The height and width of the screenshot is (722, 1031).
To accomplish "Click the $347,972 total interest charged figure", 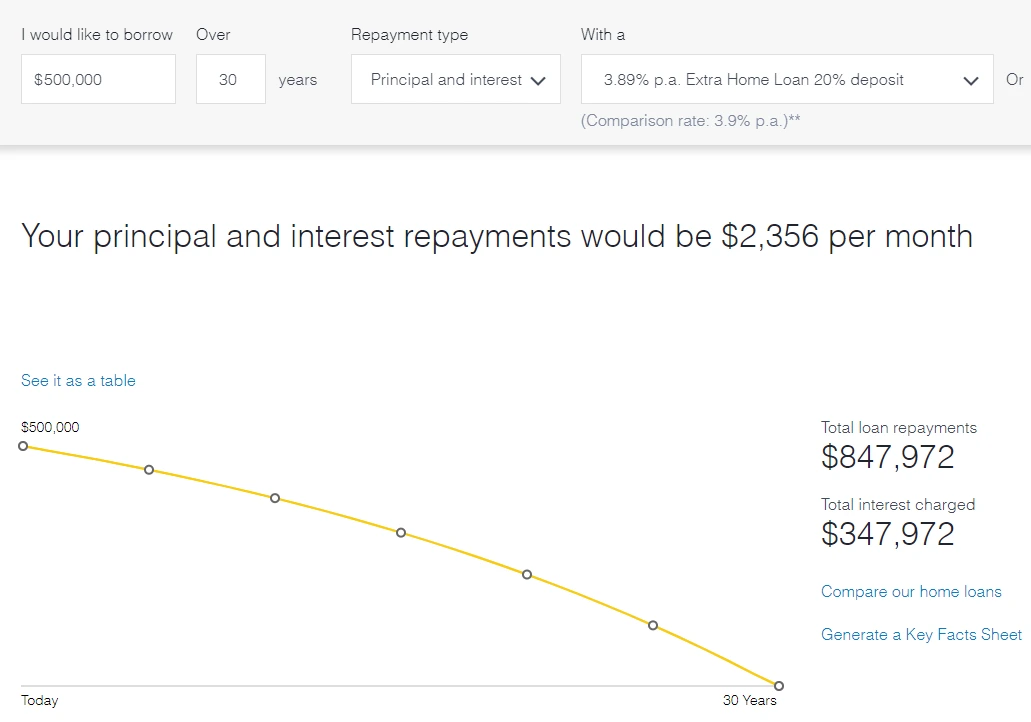I will click(x=888, y=534).
